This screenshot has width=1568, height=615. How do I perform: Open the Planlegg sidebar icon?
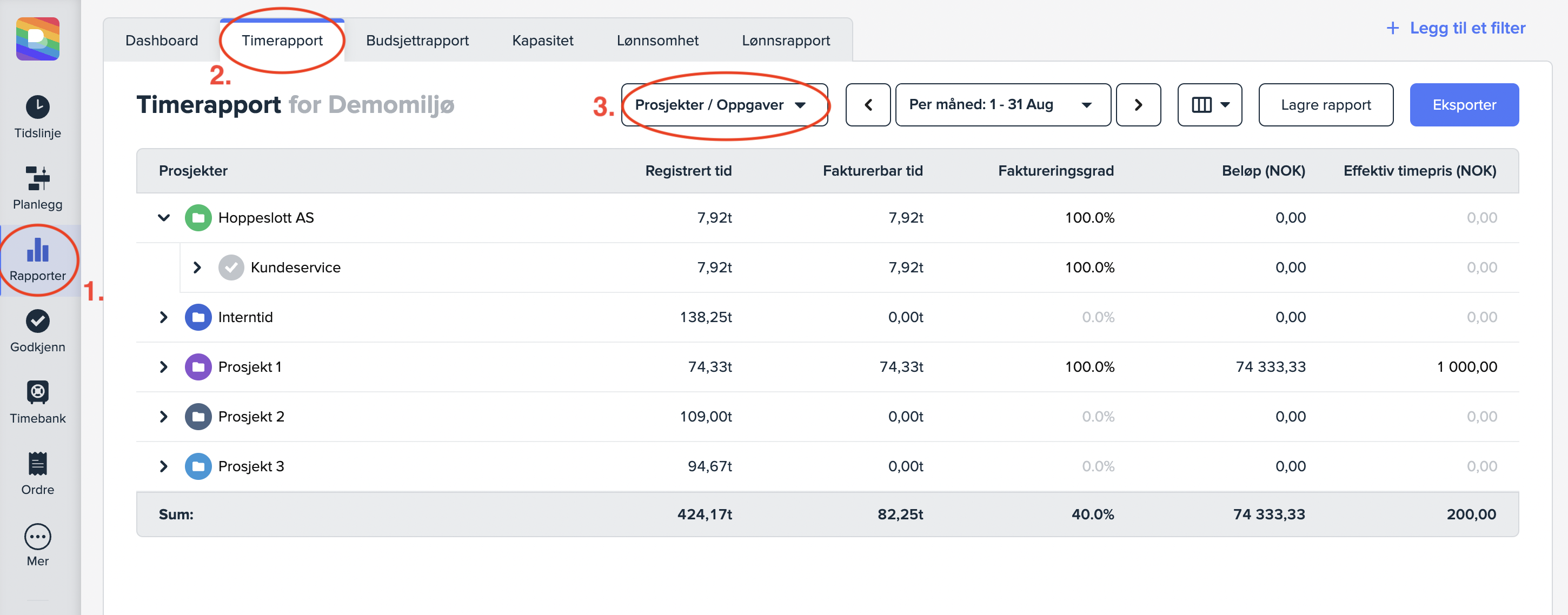[38, 178]
